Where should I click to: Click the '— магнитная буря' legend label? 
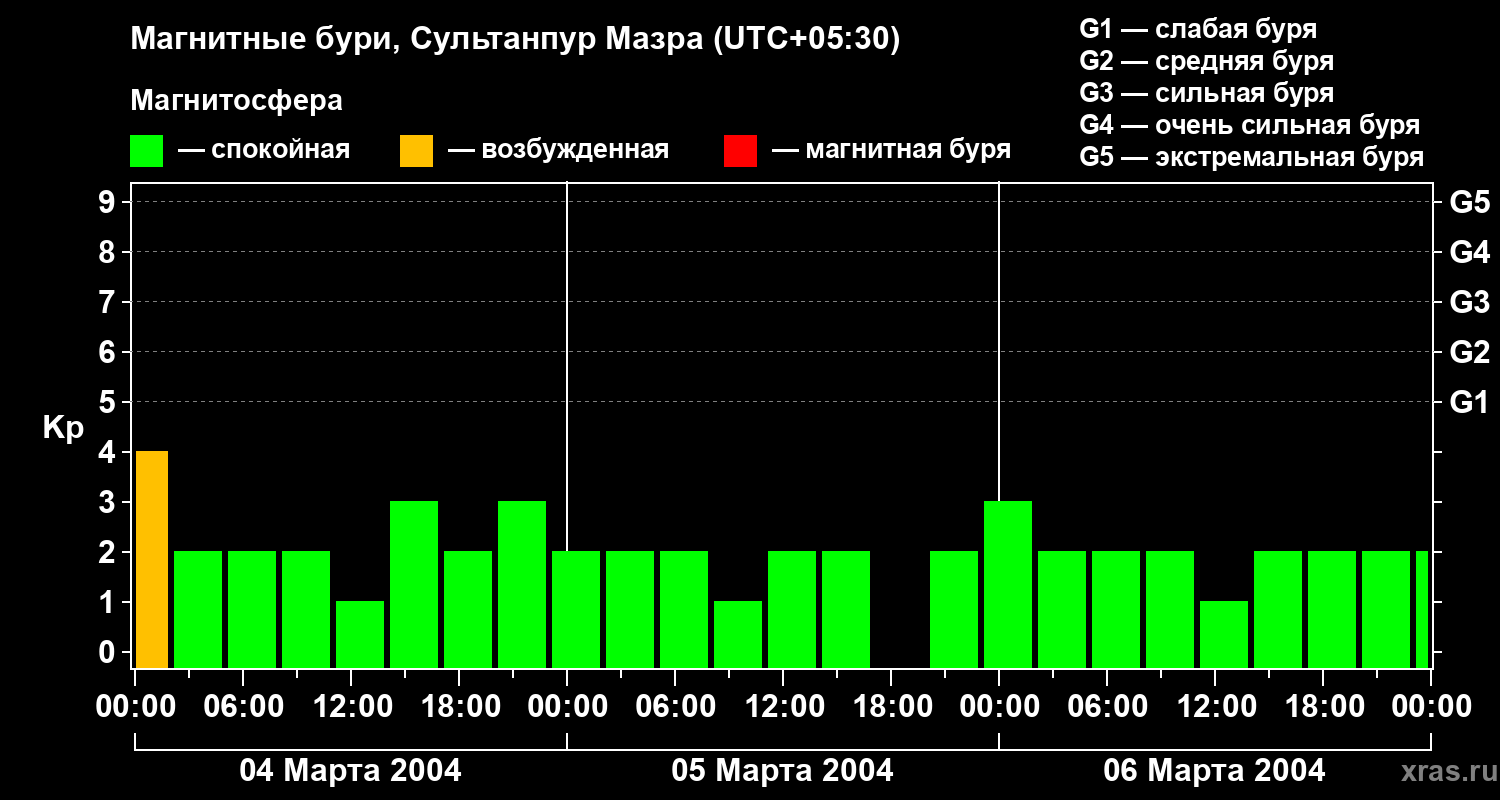coord(891,151)
